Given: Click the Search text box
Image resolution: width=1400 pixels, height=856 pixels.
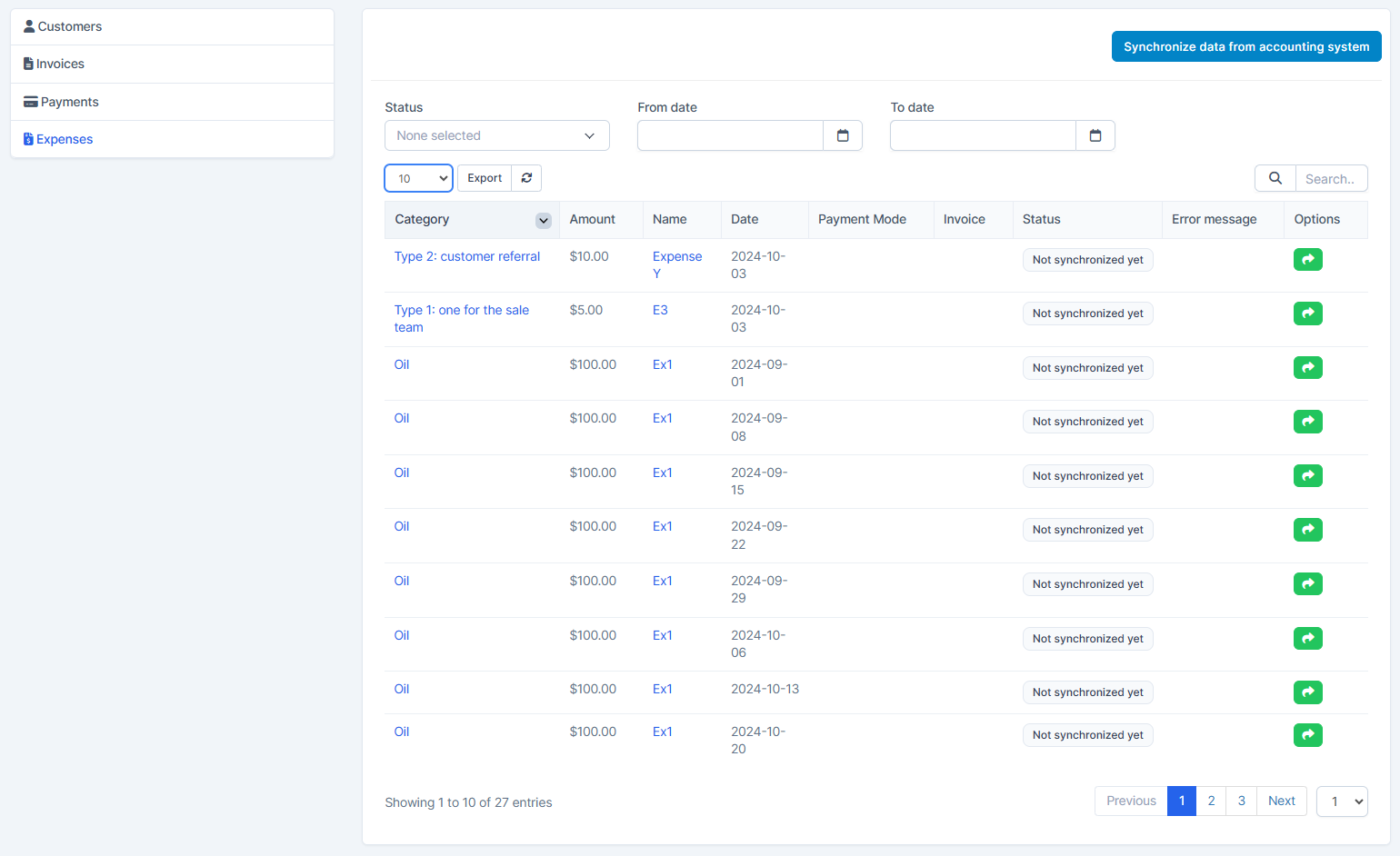Looking at the screenshot, I should pyautogui.click(x=1332, y=178).
